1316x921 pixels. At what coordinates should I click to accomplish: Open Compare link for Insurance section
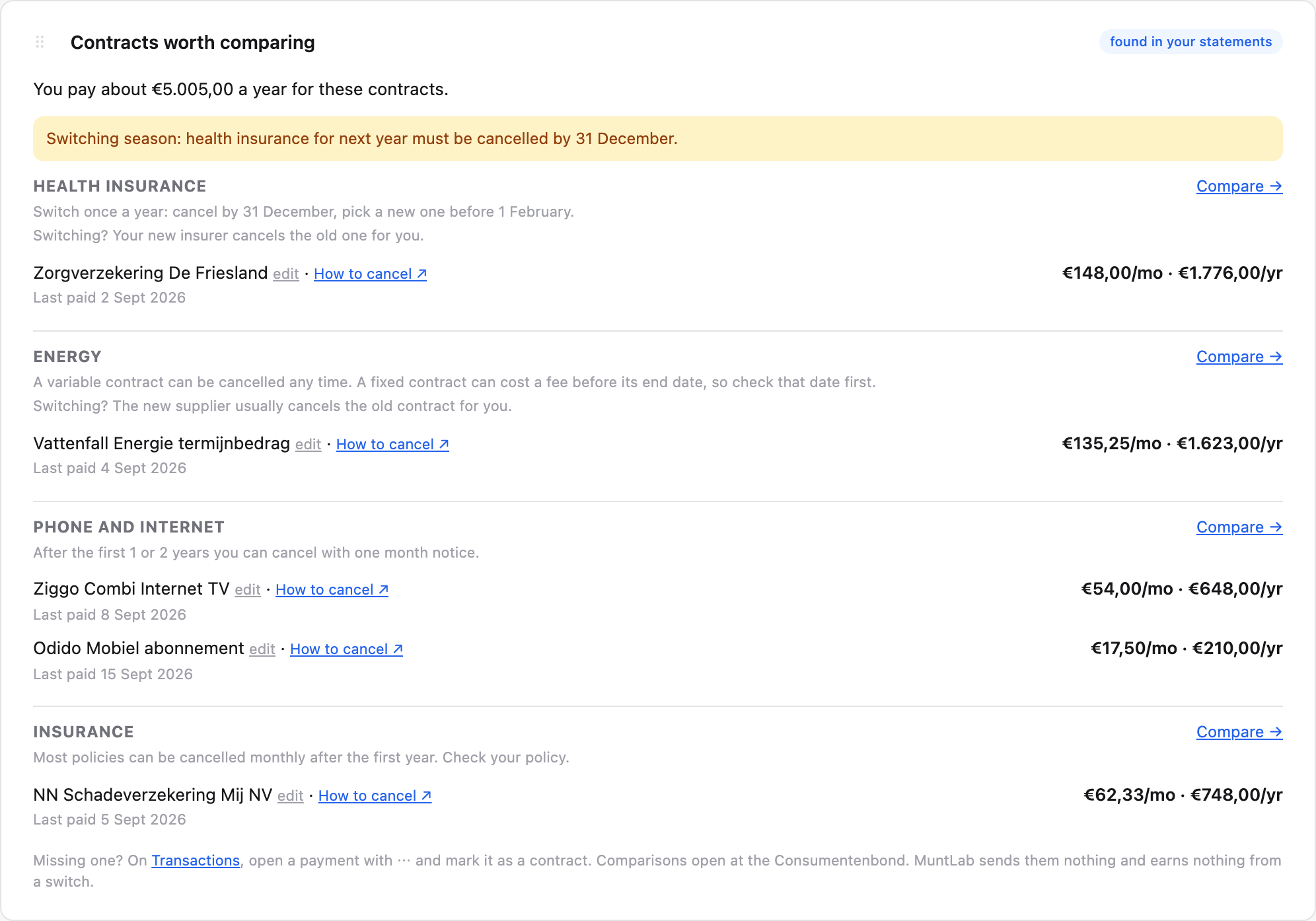tap(1239, 732)
